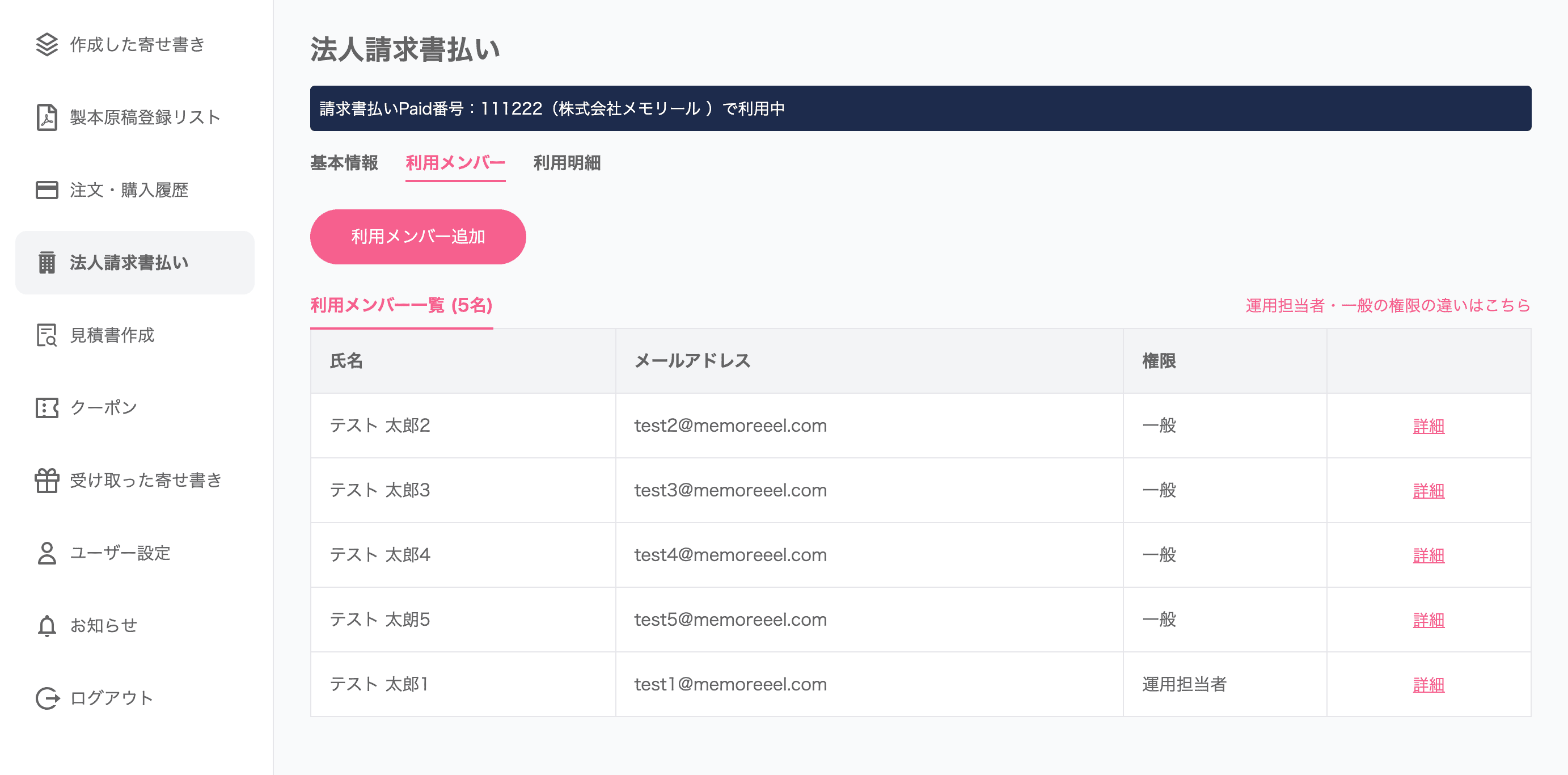Screen dimensions: 1568x775
Task: Select the 利用メンバー tab
Action: click(455, 163)
